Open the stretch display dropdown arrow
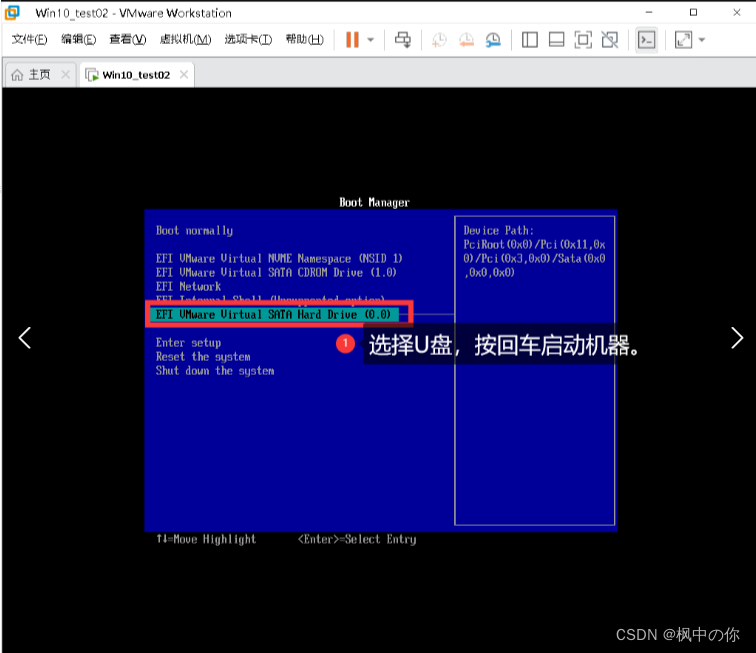 [702, 40]
